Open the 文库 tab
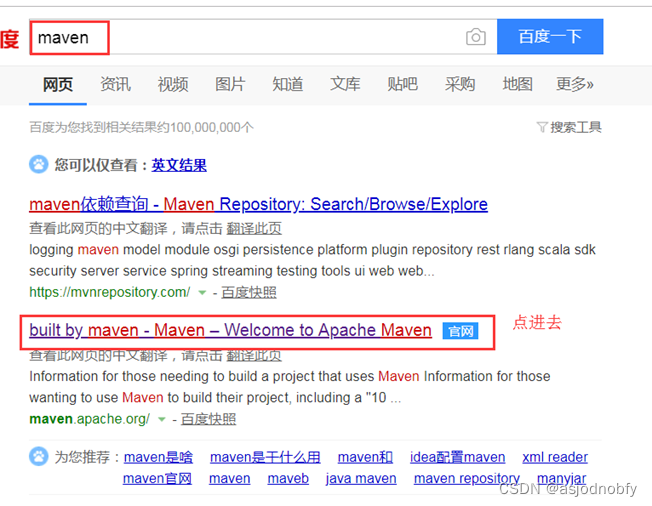This screenshot has width=652, height=506. click(x=345, y=84)
